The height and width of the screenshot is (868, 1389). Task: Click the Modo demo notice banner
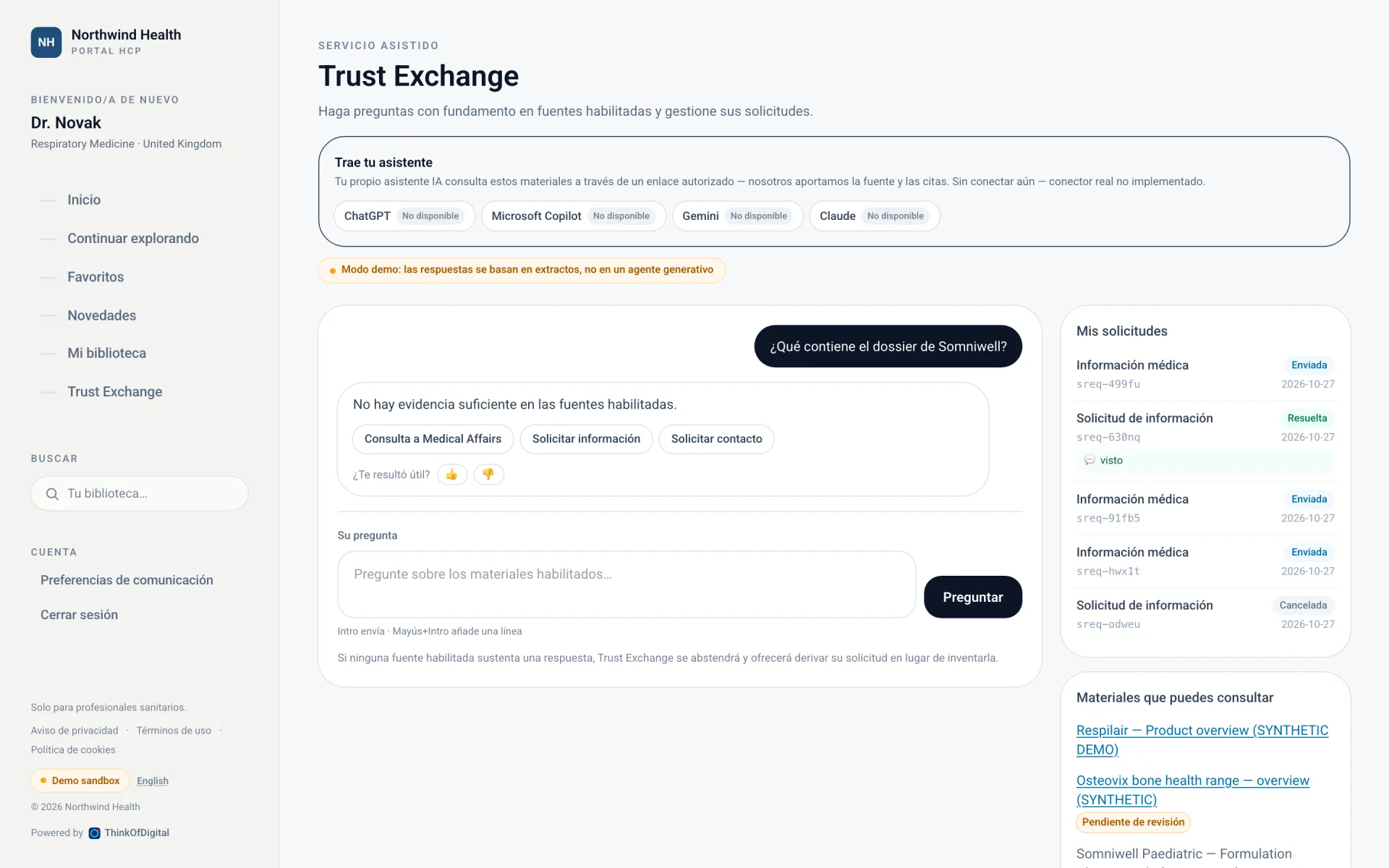click(x=522, y=270)
